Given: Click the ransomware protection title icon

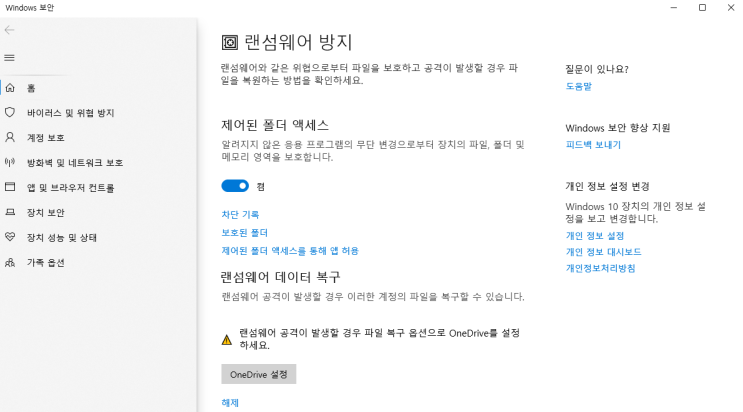Looking at the screenshot, I should pos(230,42).
